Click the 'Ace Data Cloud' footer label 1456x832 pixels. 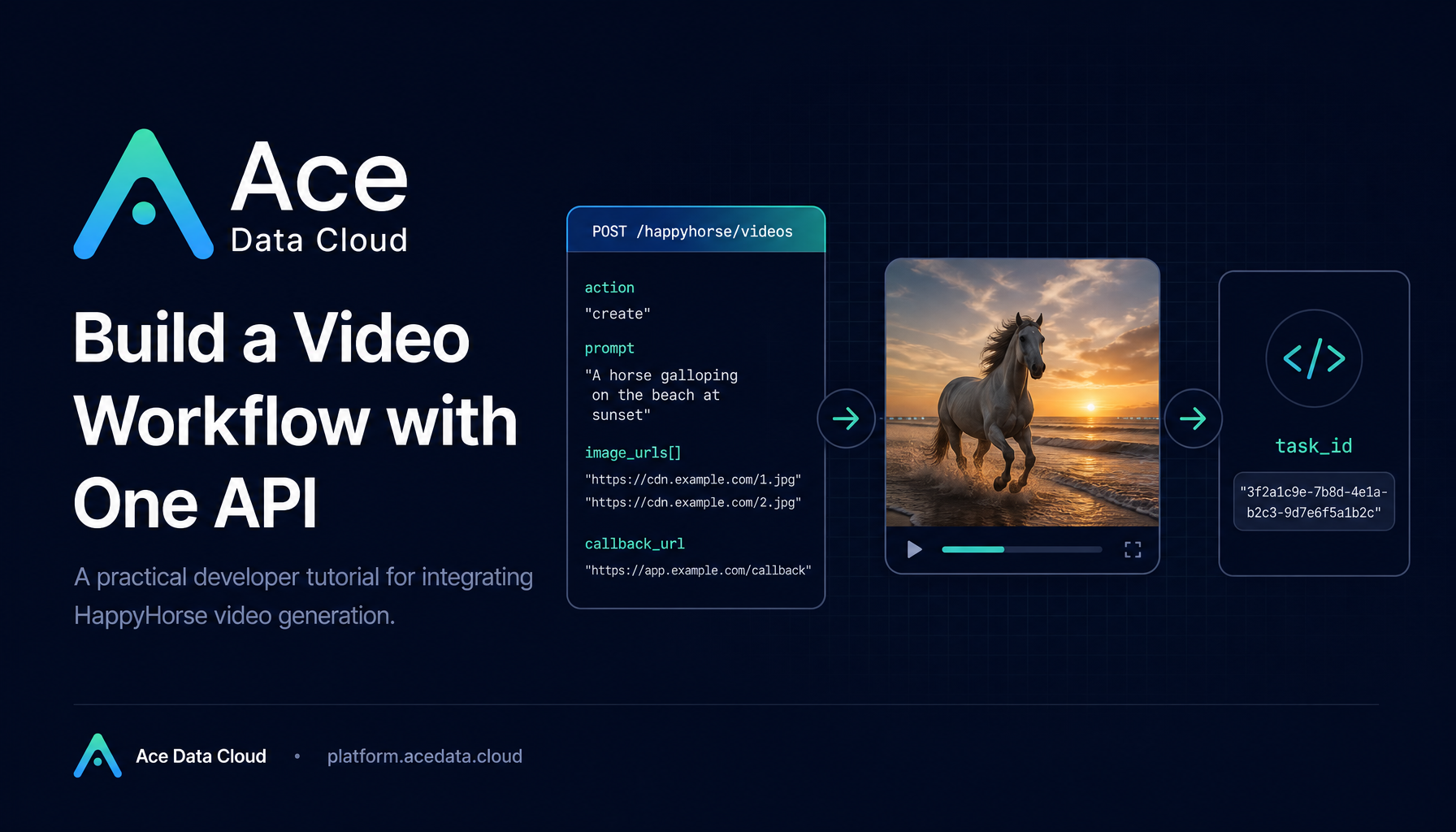click(x=201, y=756)
